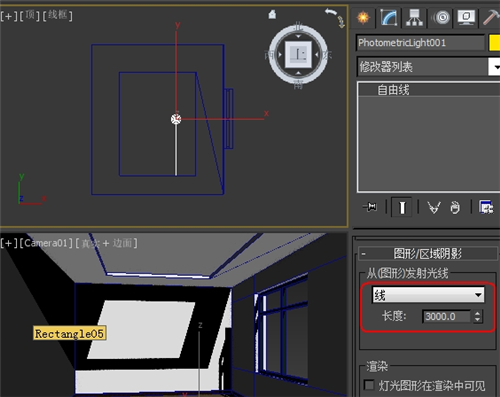Open the Camera01 viewport label menu
Screen dimensions: 500x397
46,243
